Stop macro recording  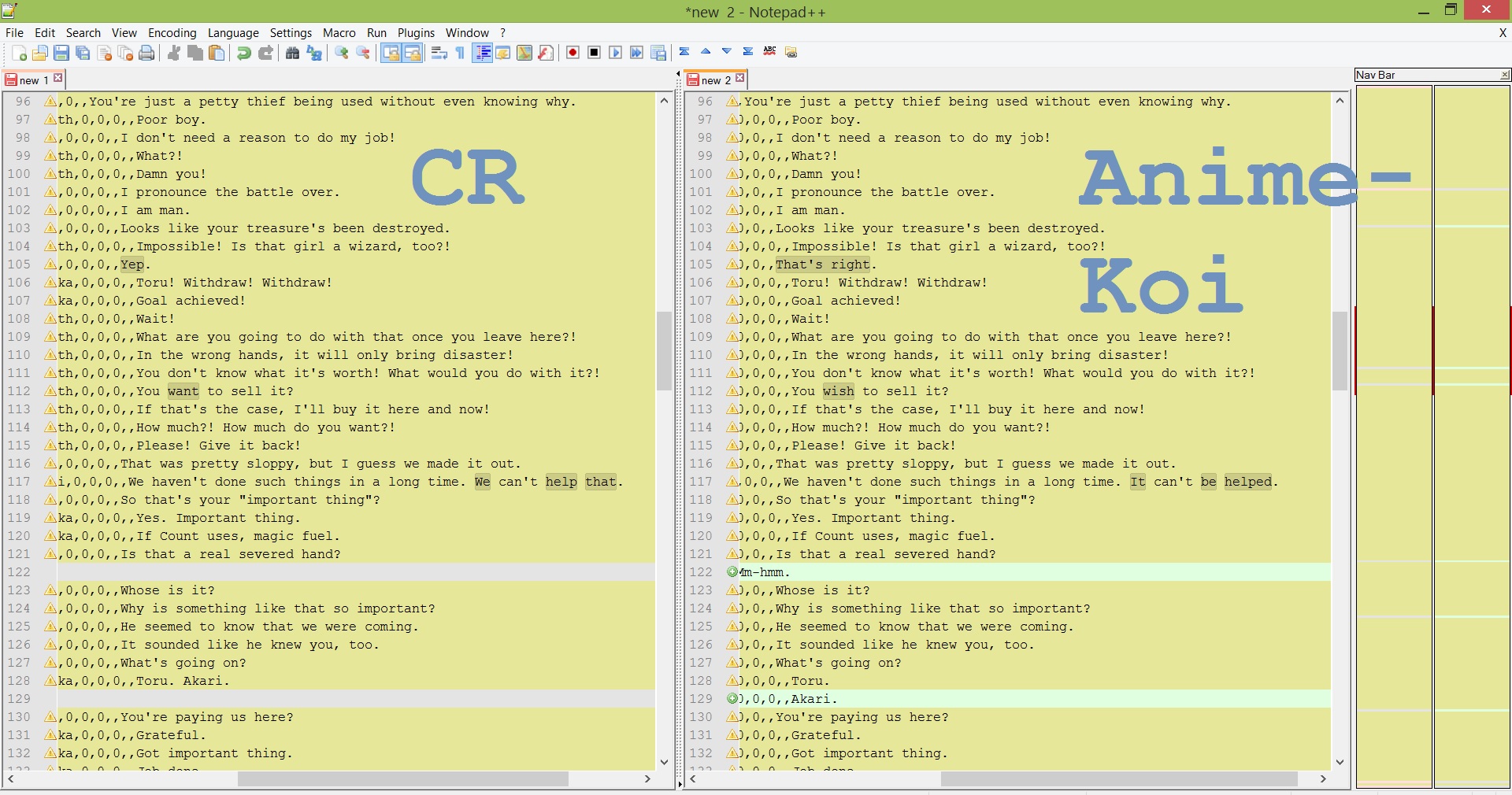click(x=595, y=53)
